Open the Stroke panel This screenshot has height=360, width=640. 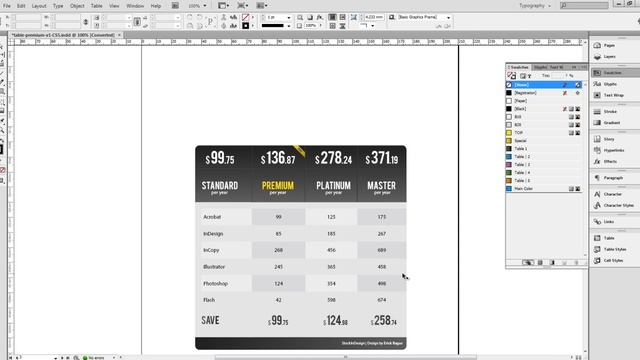click(x=605, y=111)
